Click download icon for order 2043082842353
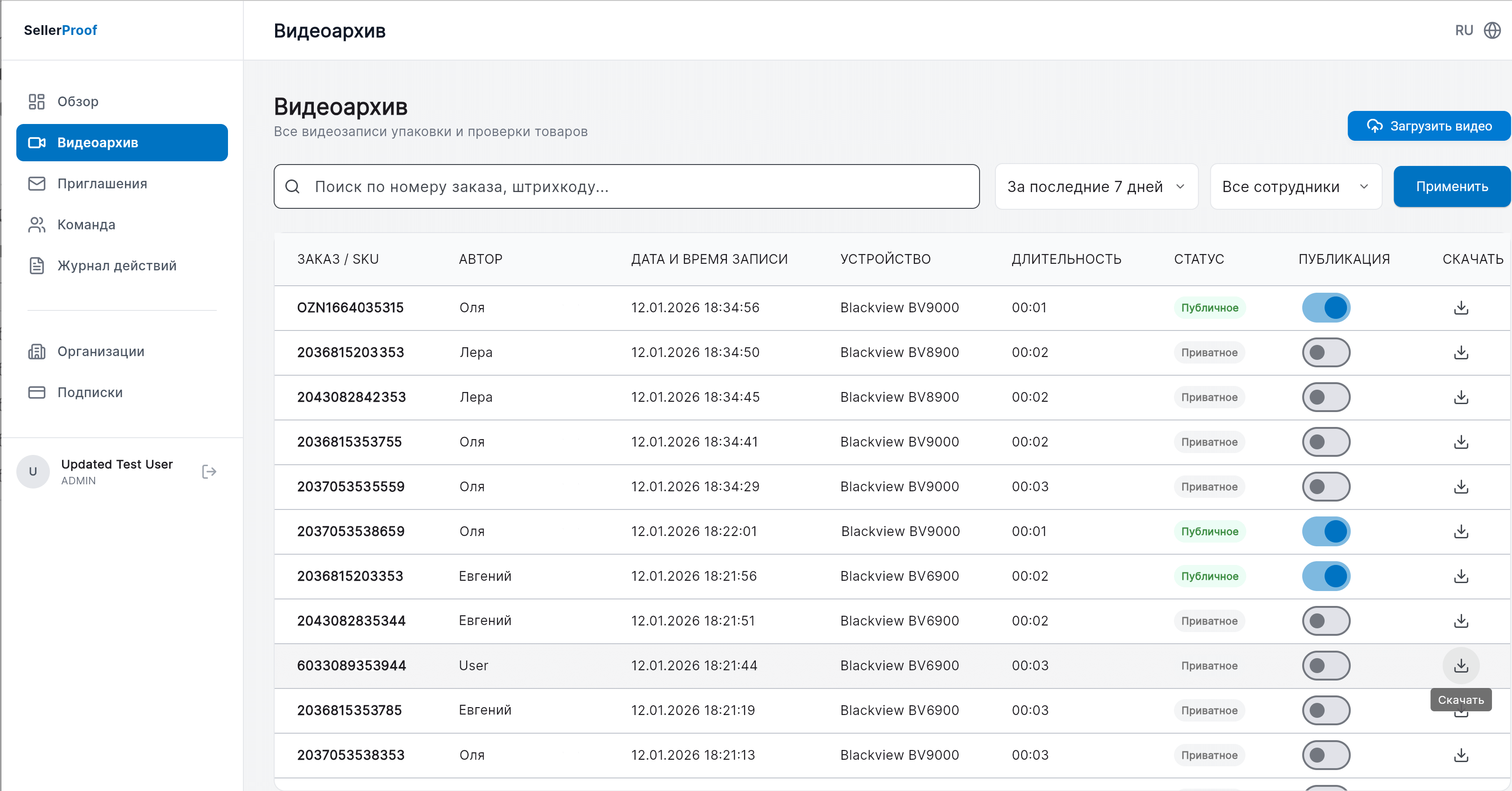 (x=1461, y=397)
